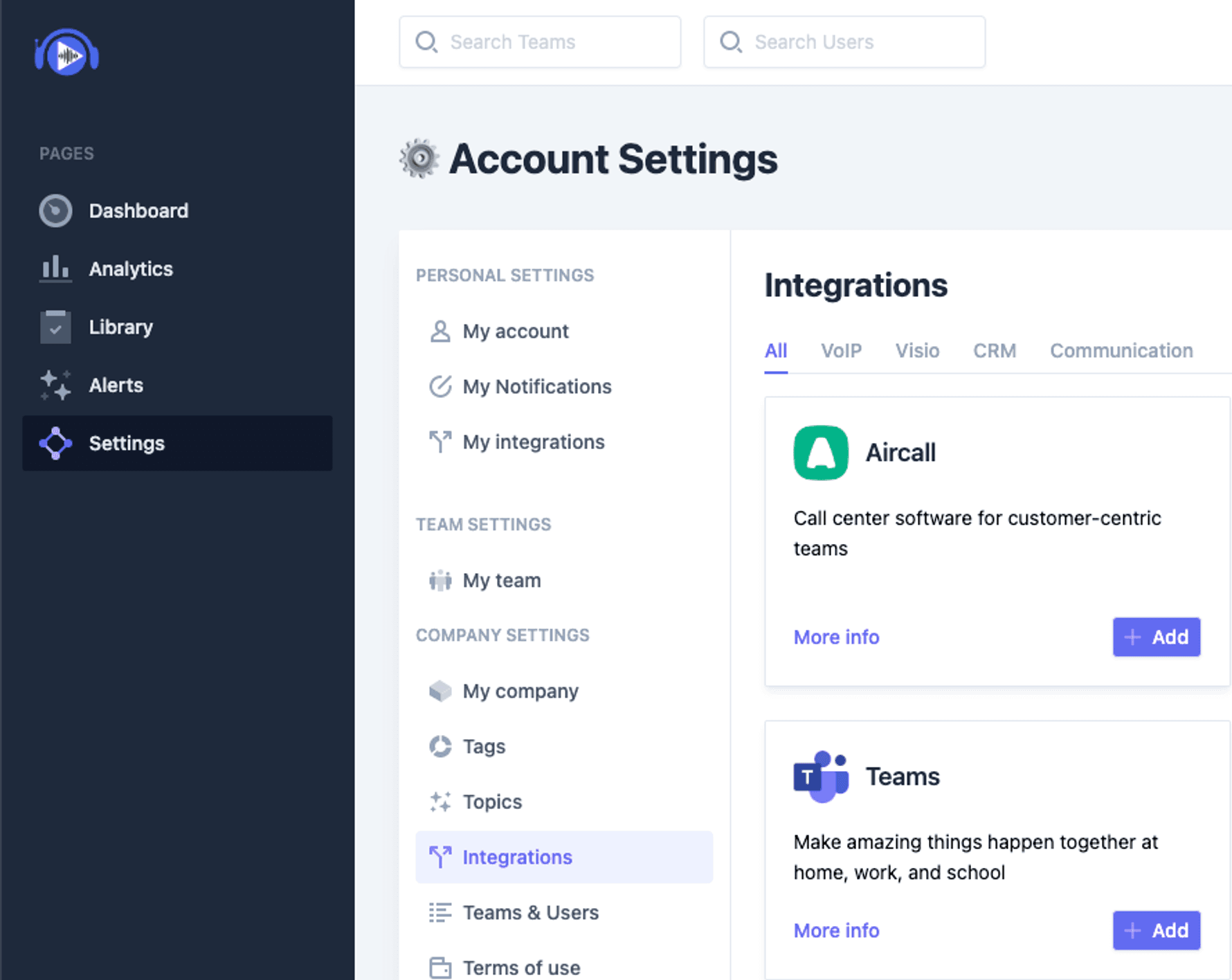The image size is (1232, 980).
Task: Add the Teams integration
Action: pos(1156,930)
